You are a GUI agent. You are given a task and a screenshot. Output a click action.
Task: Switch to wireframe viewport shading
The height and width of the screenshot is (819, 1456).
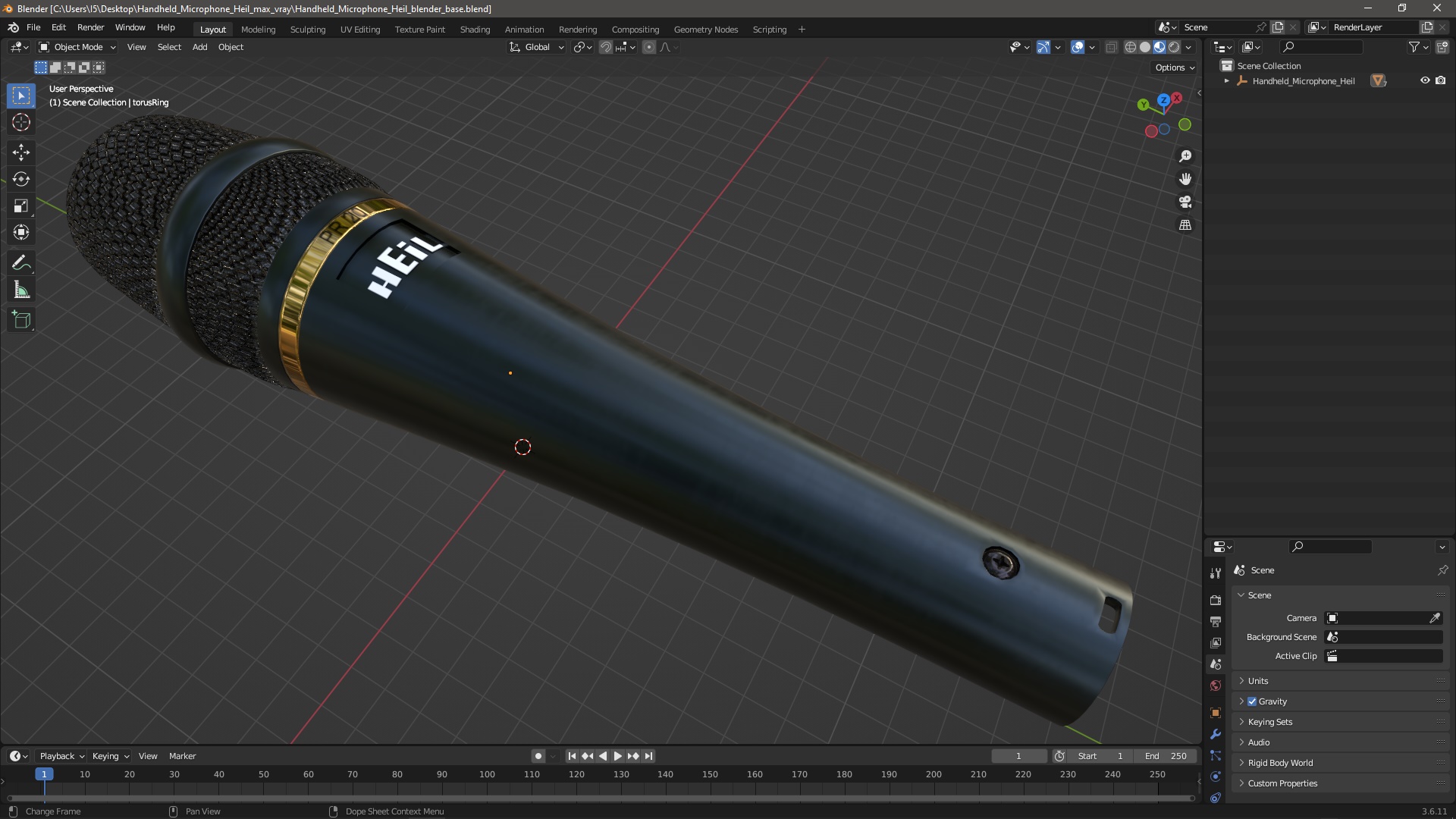[x=1130, y=47]
